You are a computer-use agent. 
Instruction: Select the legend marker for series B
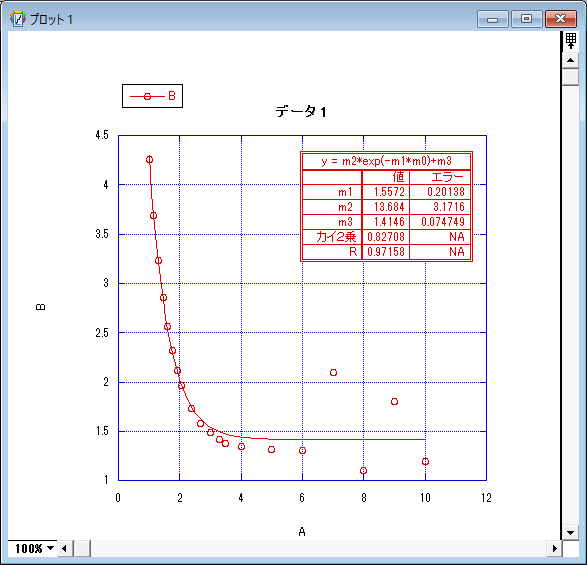pos(147,97)
